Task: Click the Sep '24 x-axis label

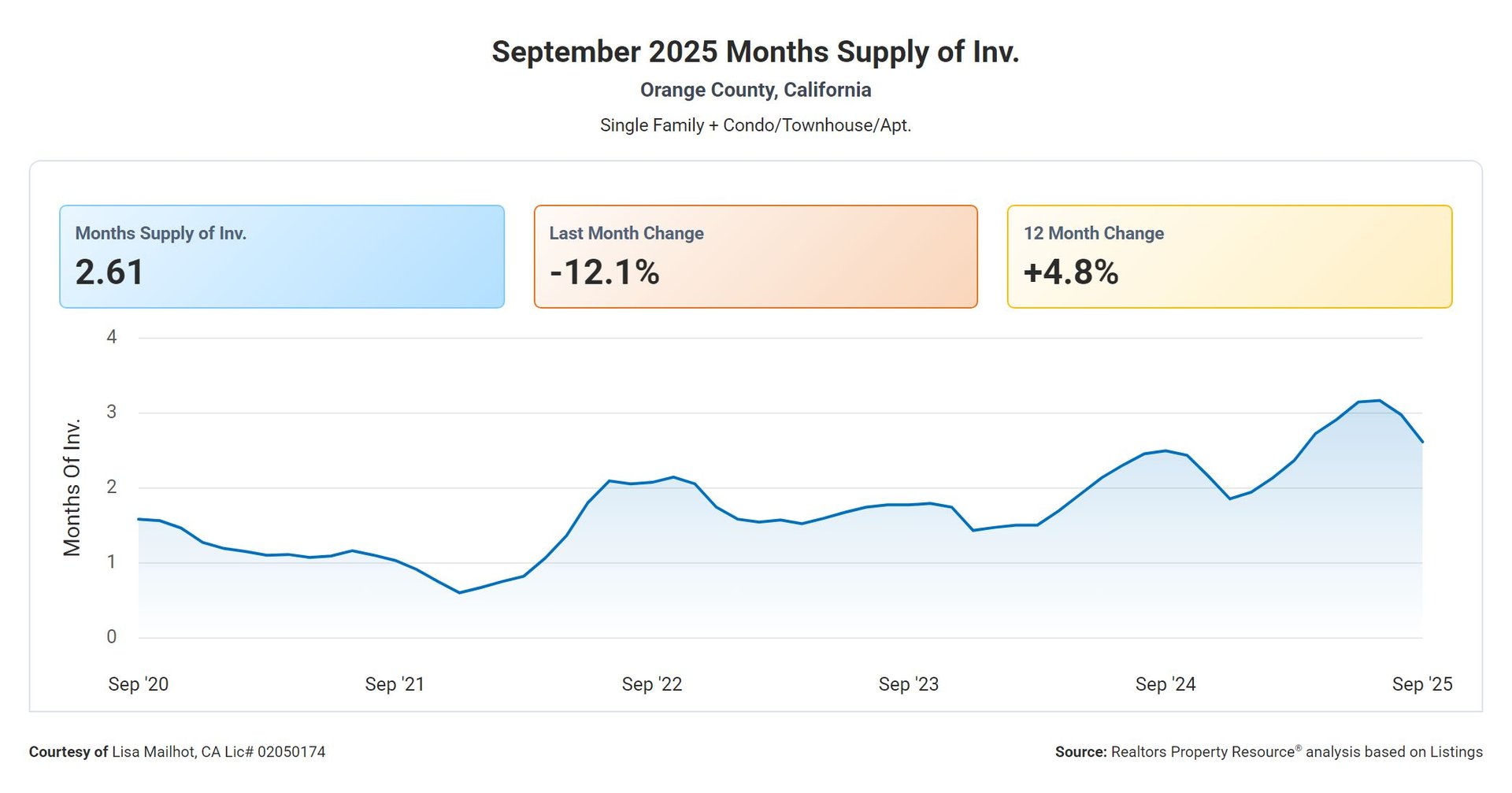Action: click(x=1165, y=684)
